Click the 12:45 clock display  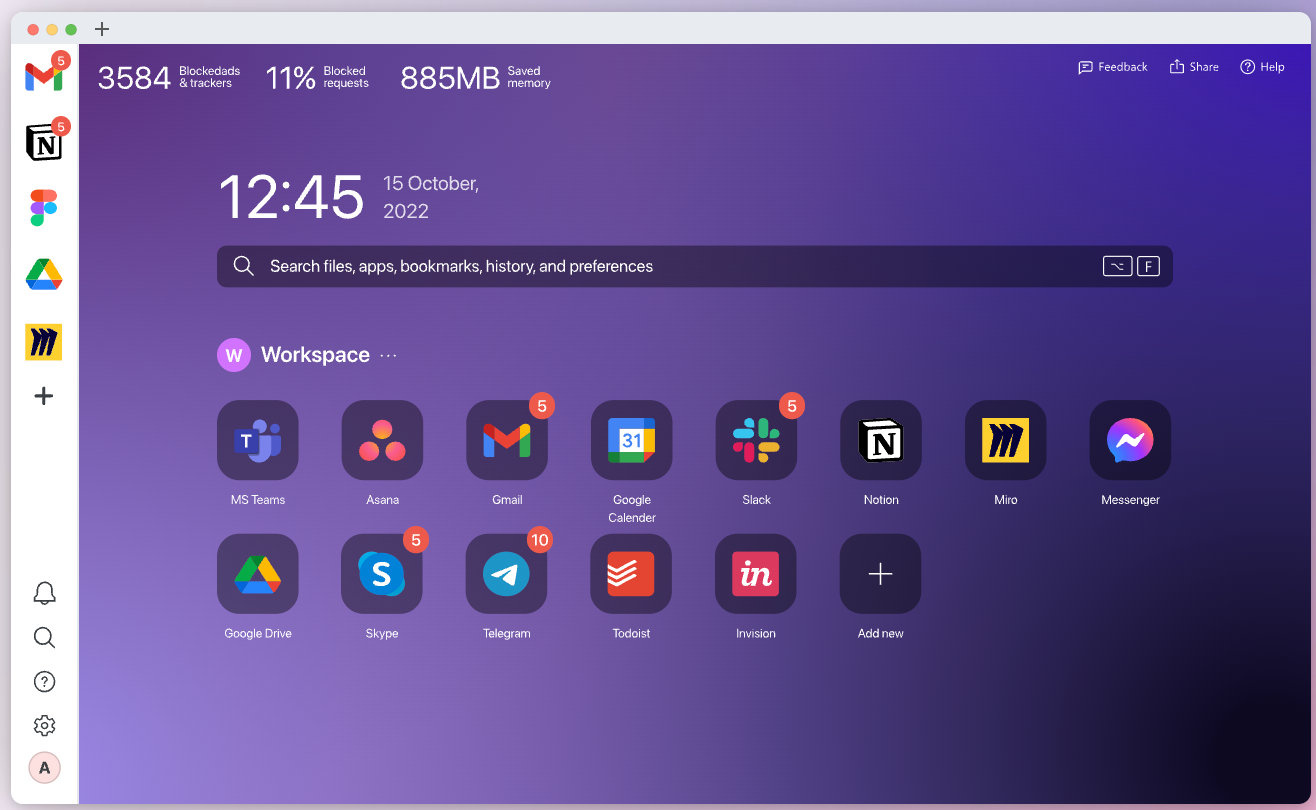tap(291, 197)
